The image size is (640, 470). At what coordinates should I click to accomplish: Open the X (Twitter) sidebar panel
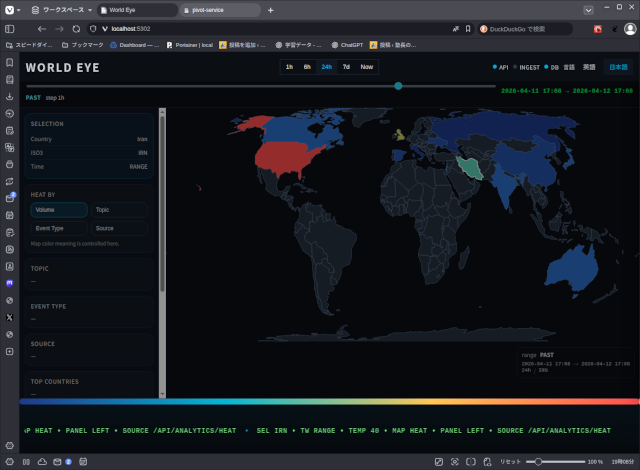pyautogui.click(x=10, y=317)
